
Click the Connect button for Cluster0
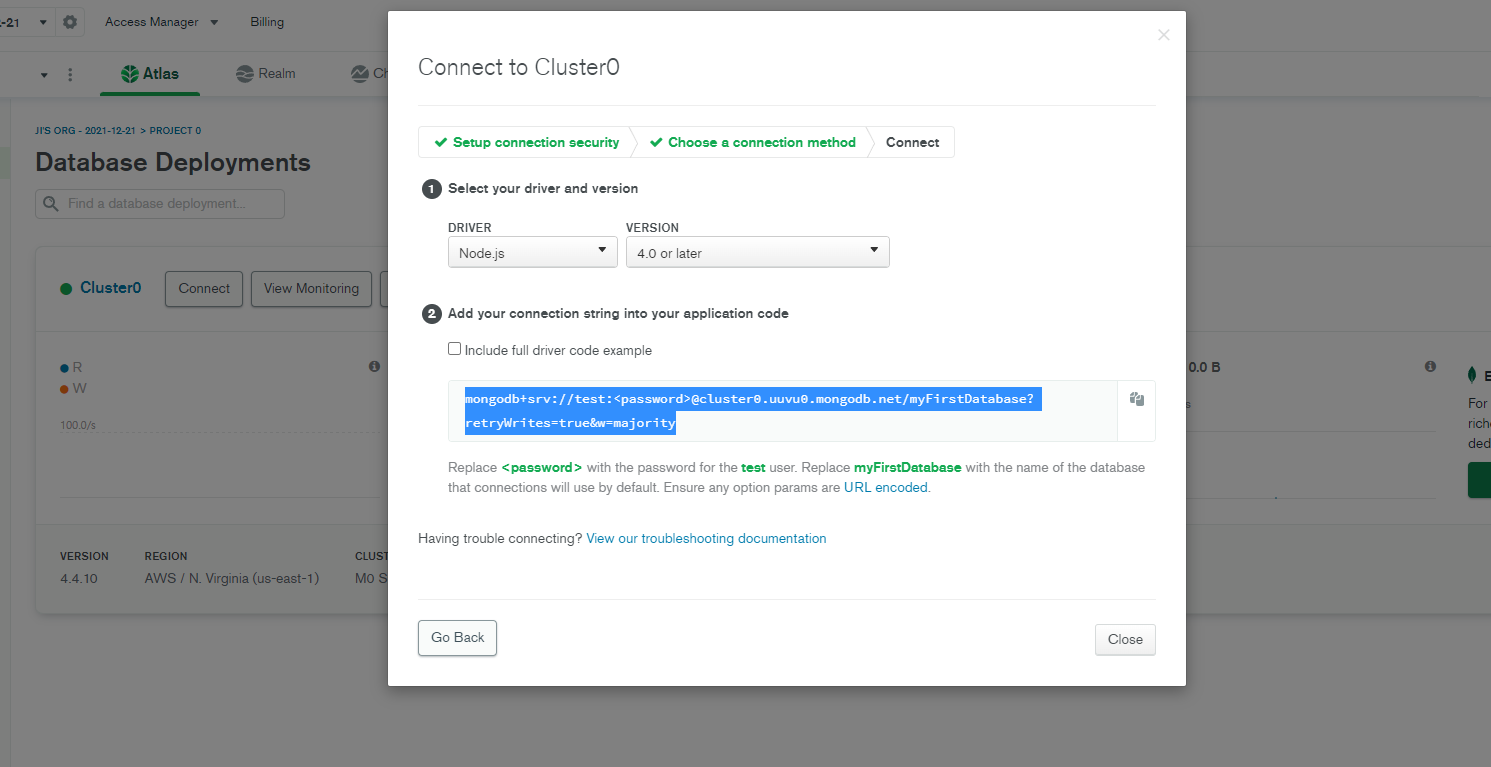point(204,288)
